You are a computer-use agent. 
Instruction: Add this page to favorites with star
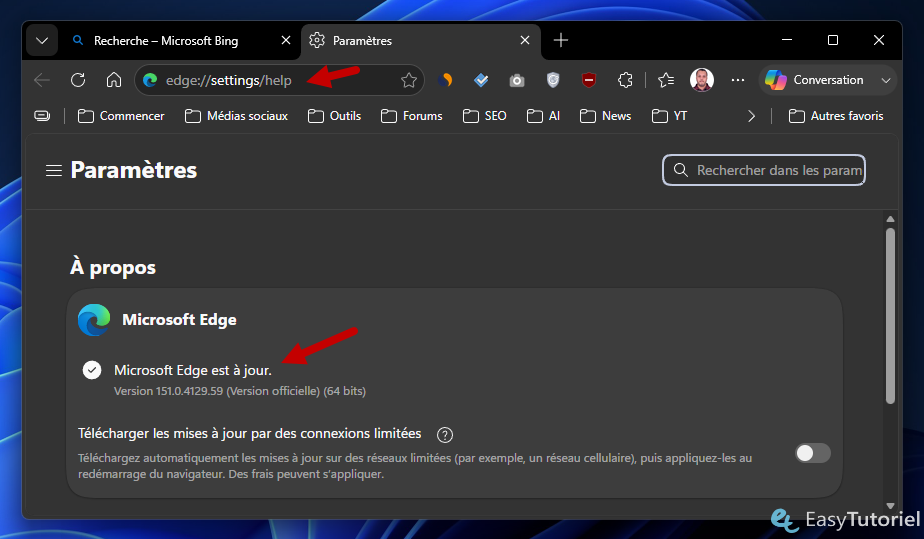click(409, 80)
